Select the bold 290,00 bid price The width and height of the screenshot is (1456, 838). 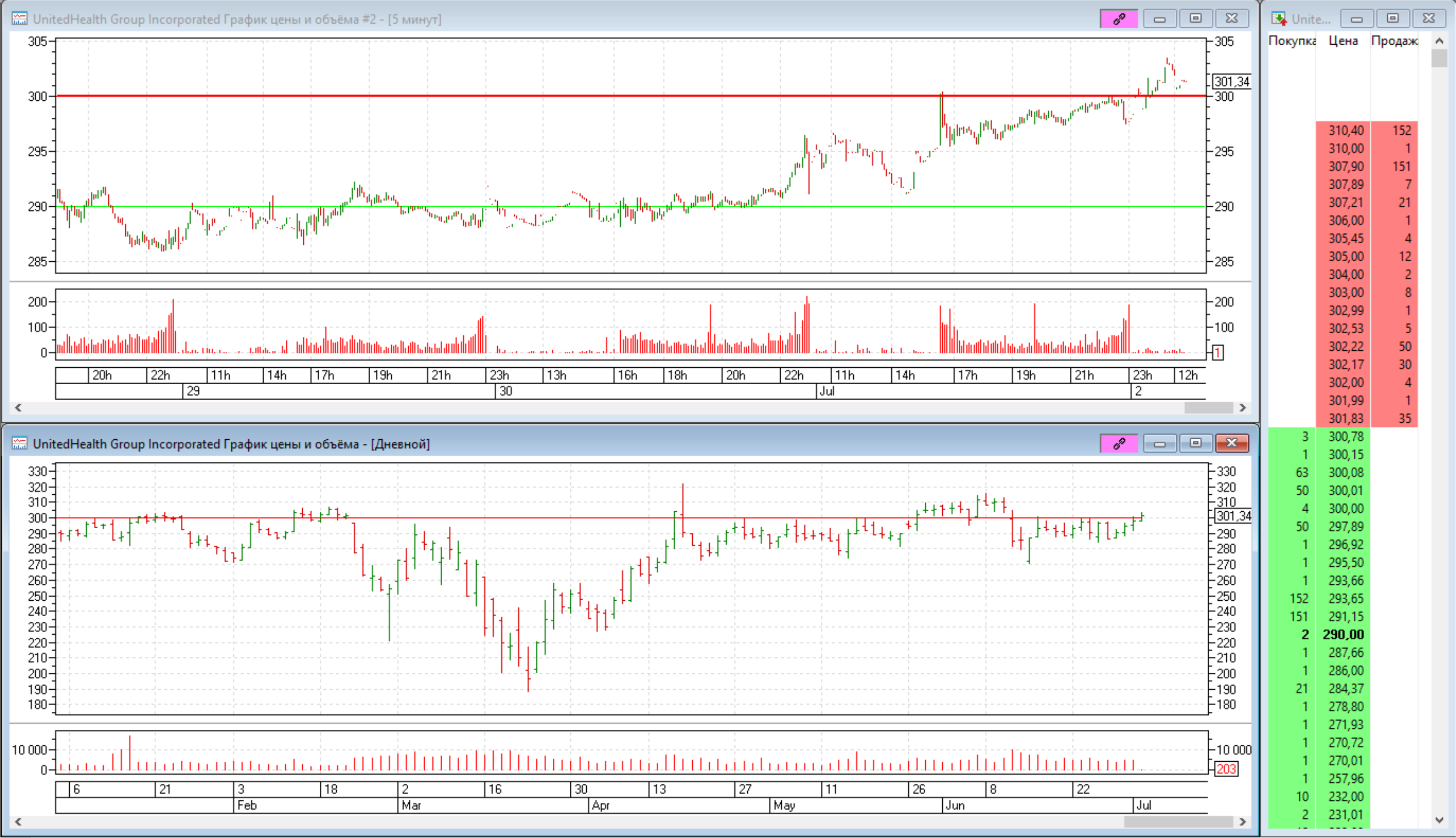pos(1343,634)
